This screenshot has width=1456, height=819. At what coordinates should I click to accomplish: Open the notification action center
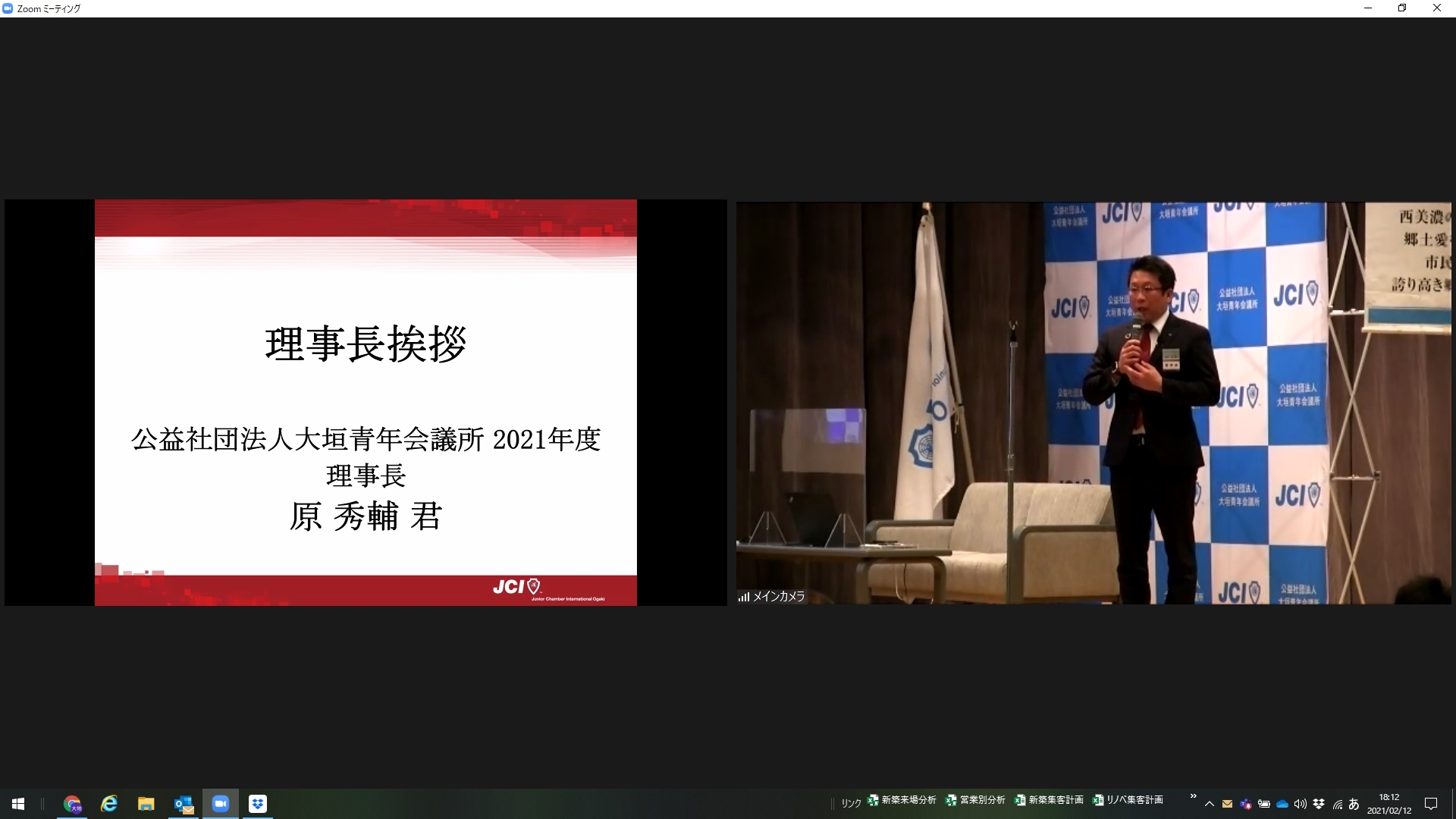pos(1431,804)
